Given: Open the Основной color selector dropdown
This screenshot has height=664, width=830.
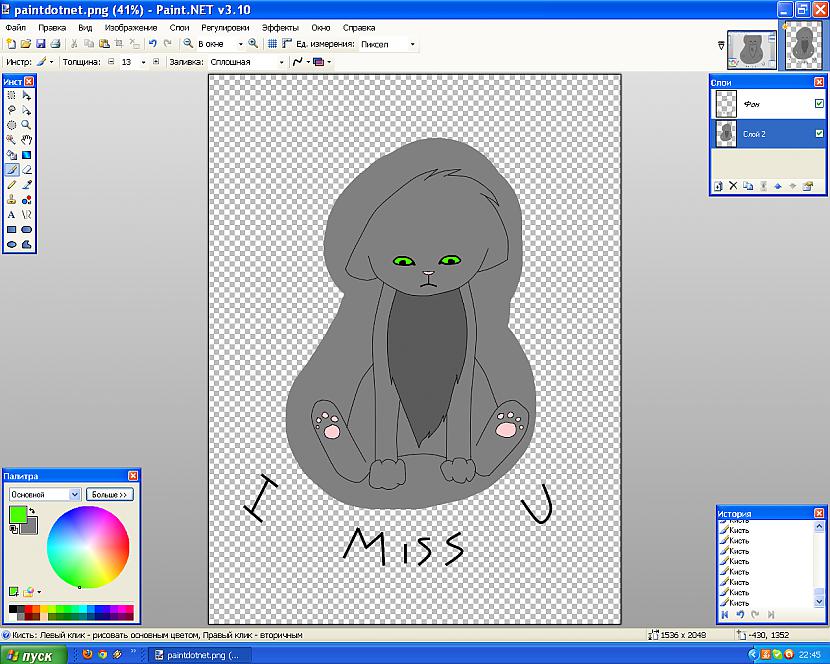Looking at the screenshot, I should pyautogui.click(x=74, y=495).
